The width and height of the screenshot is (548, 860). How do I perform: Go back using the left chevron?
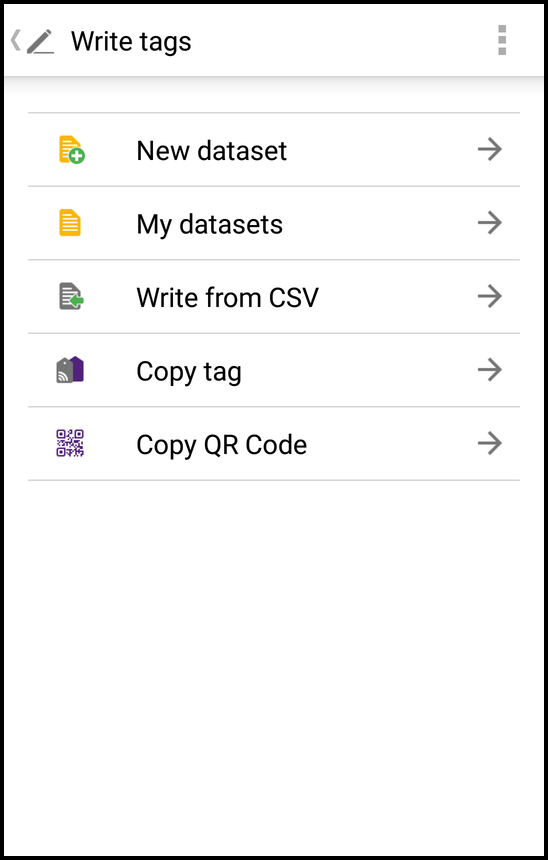[15, 41]
